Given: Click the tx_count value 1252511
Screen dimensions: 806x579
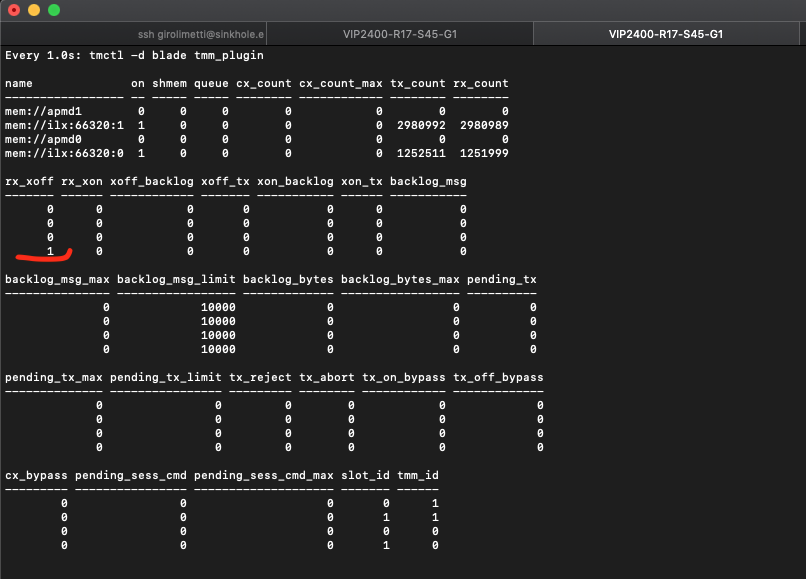Looking at the screenshot, I should tap(421, 153).
